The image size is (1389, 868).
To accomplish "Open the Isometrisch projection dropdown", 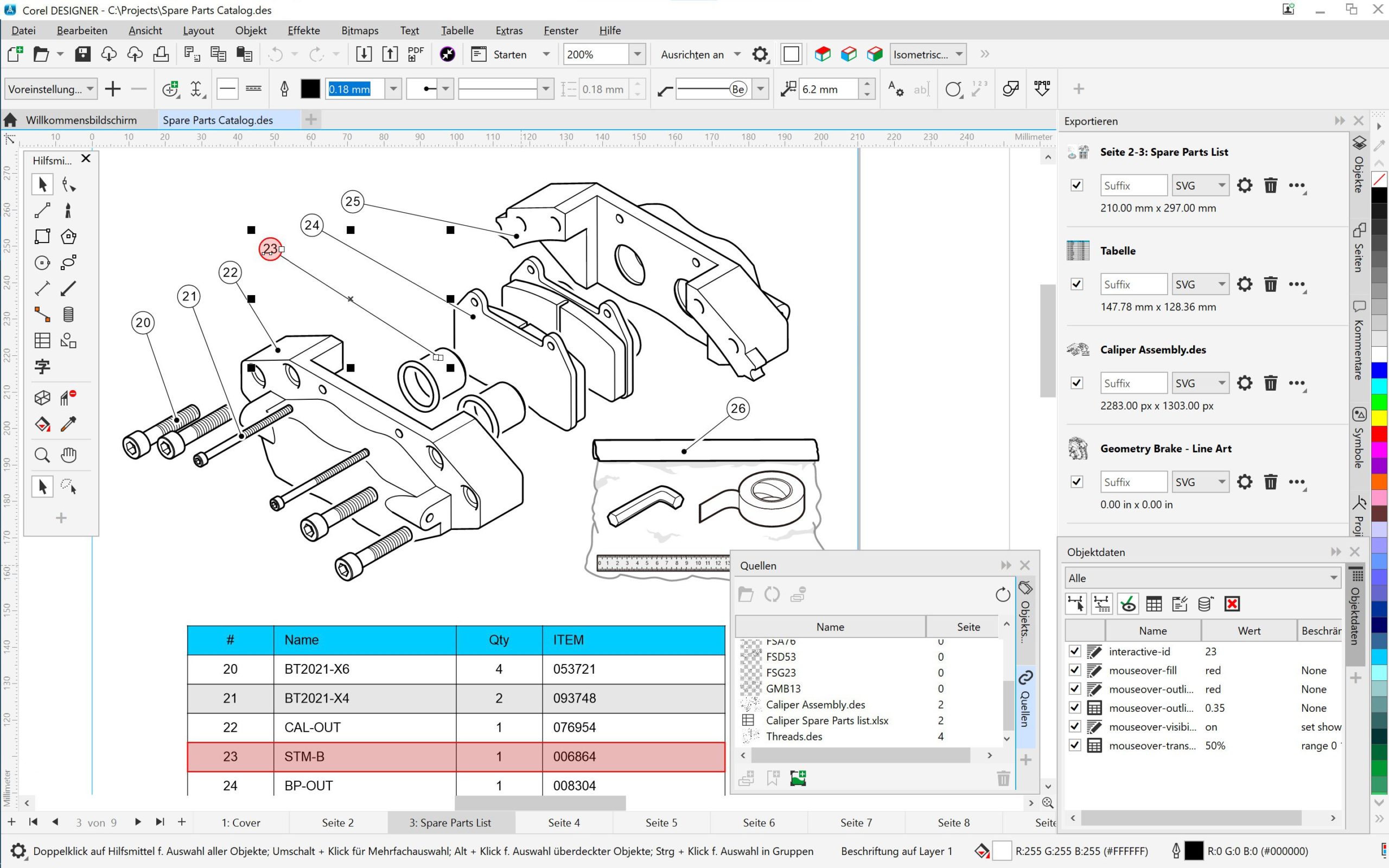I will (960, 54).
